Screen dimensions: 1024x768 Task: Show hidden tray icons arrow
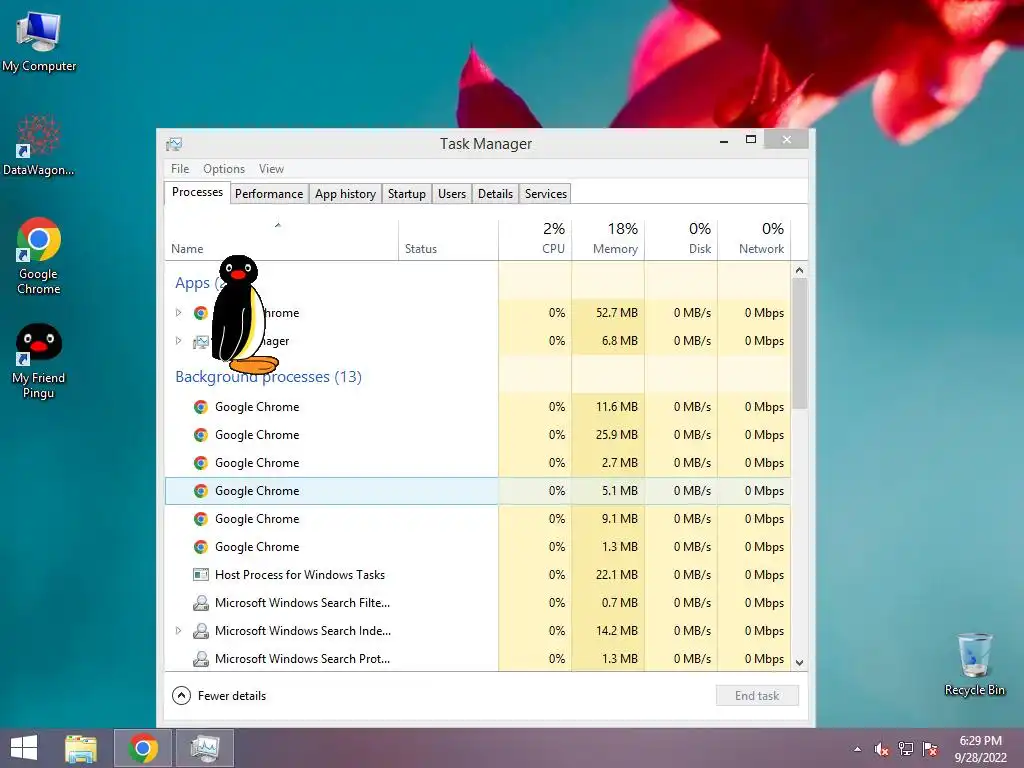click(x=857, y=749)
